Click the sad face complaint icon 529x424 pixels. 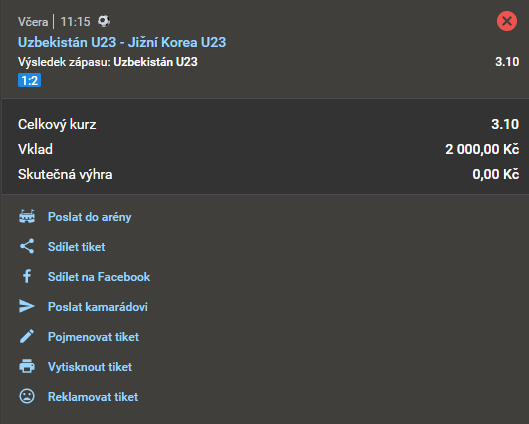pyautogui.click(x=27, y=396)
